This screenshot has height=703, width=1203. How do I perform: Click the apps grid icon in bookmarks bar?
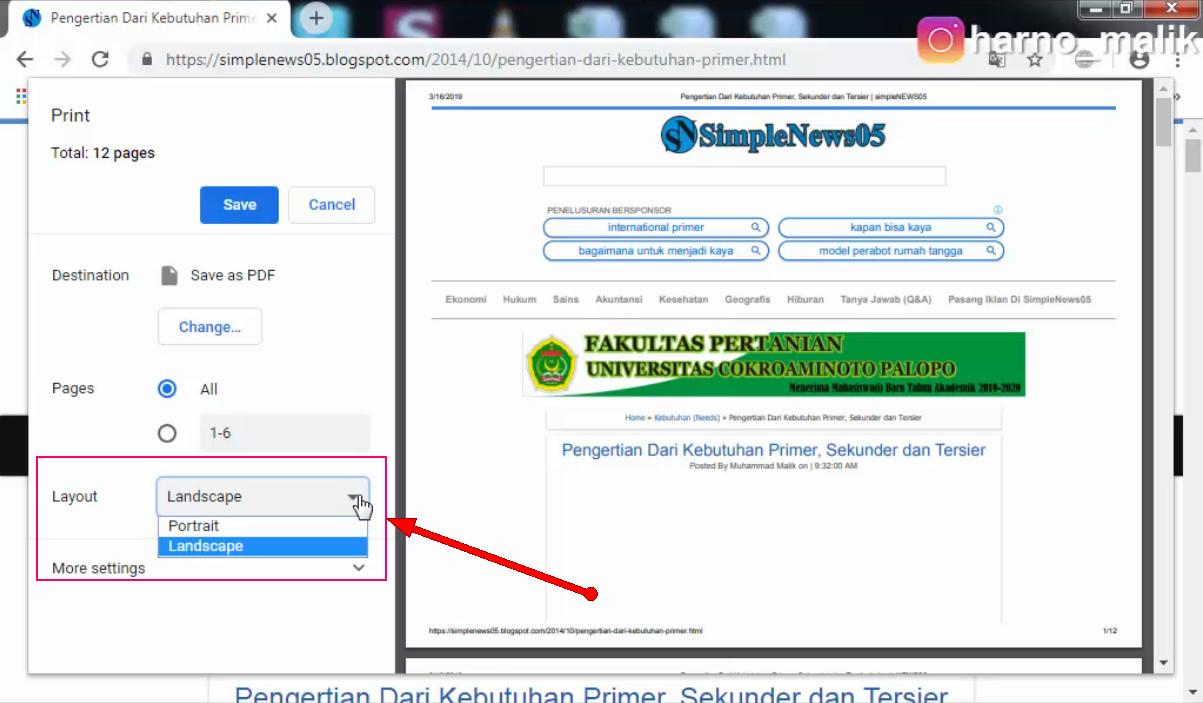(21, 97)
